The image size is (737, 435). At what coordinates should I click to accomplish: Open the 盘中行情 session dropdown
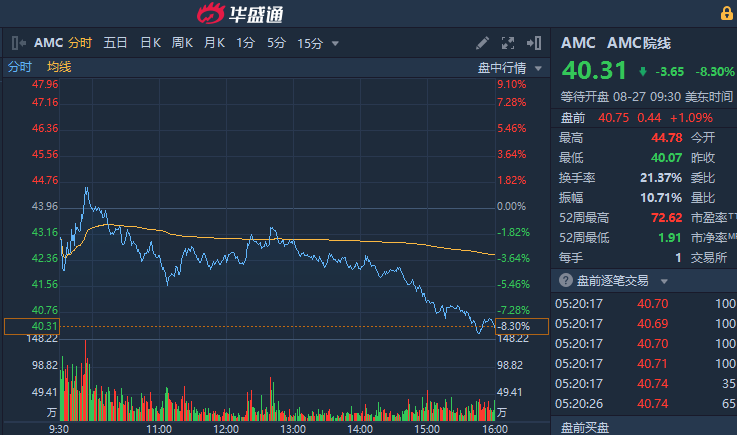(x=509, y=67)
